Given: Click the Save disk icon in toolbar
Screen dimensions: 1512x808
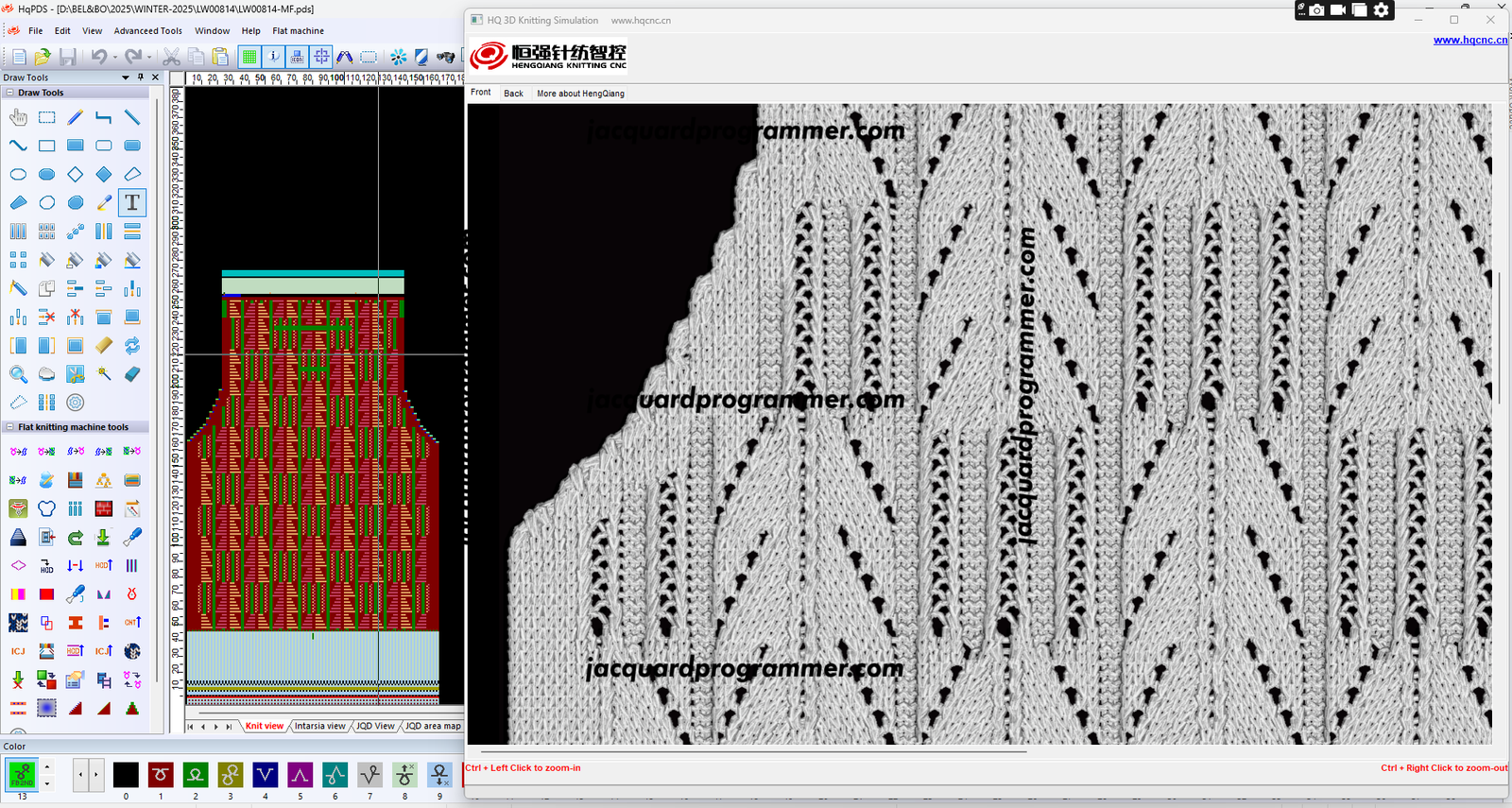Looking at the screenshot, I should (x=67, y=57).
